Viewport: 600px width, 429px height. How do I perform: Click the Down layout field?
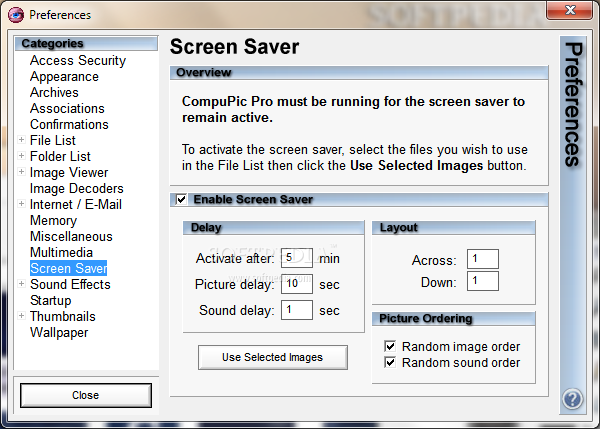(x=483, y=281)
